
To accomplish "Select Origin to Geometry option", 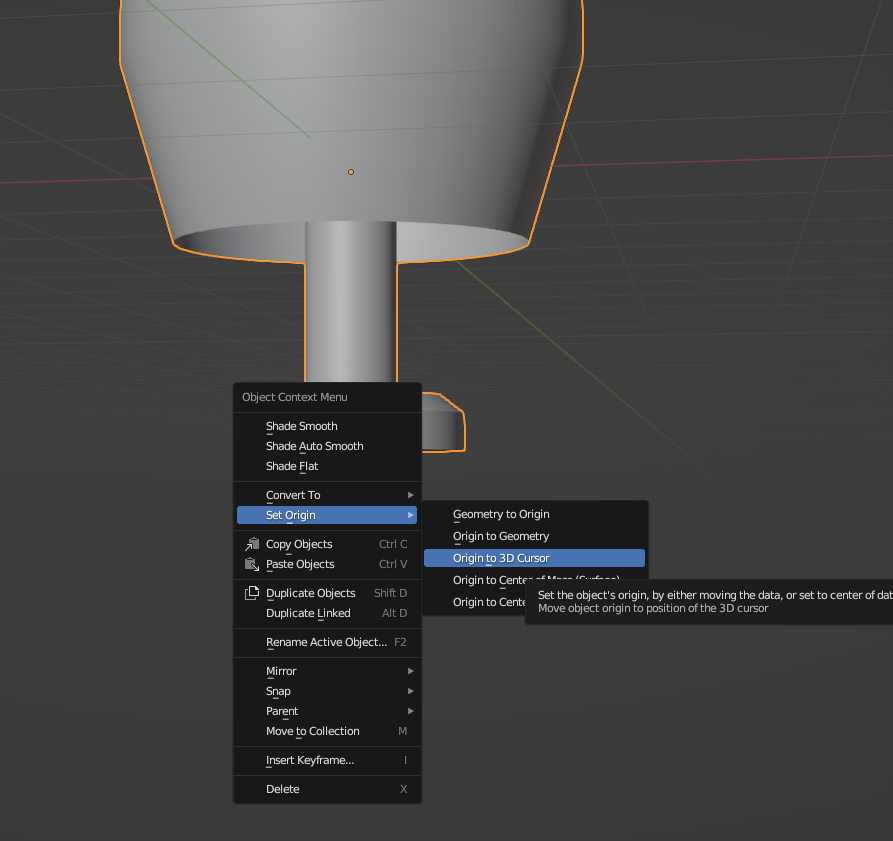I will click(534, 536).
